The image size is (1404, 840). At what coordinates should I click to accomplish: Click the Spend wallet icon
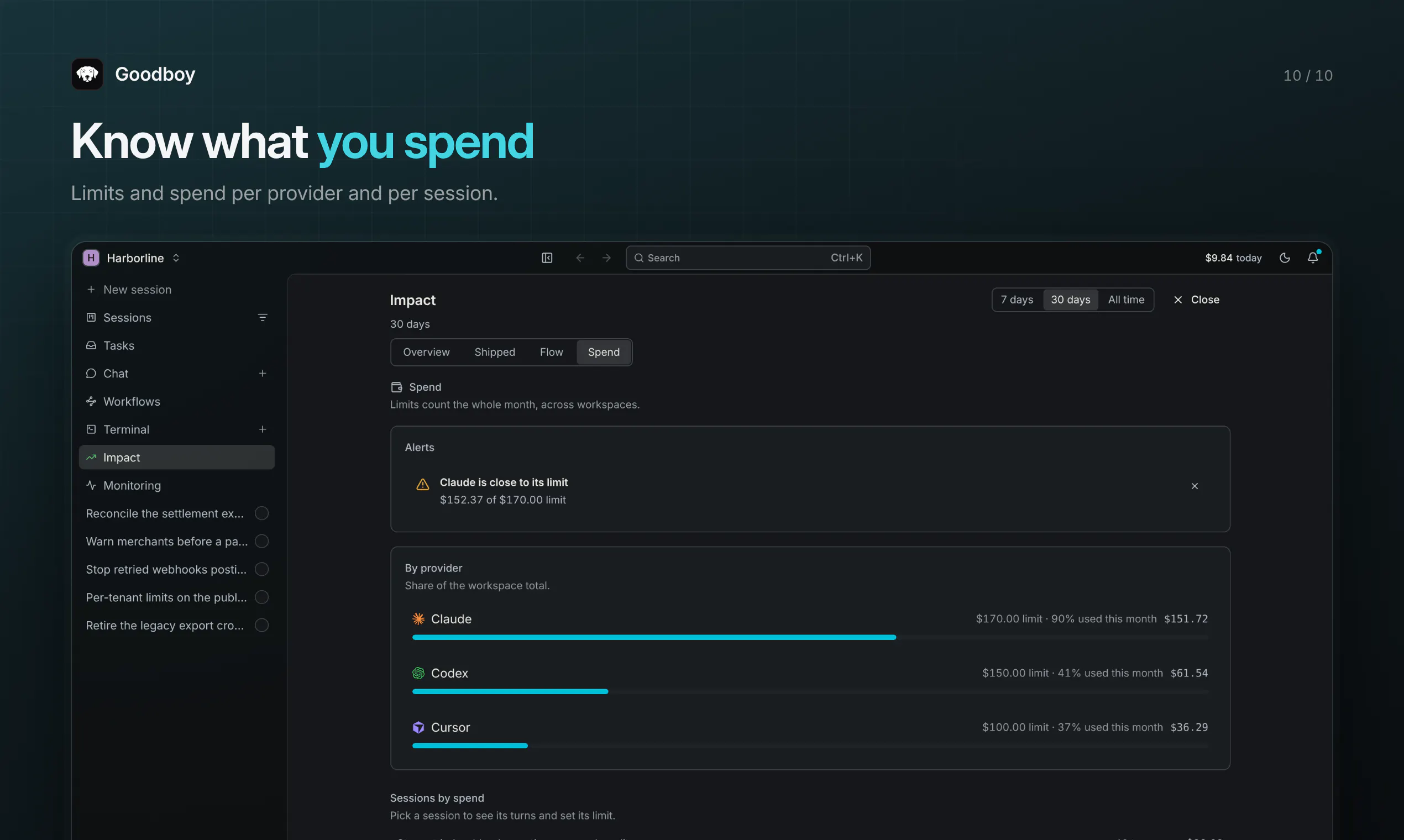397,387
